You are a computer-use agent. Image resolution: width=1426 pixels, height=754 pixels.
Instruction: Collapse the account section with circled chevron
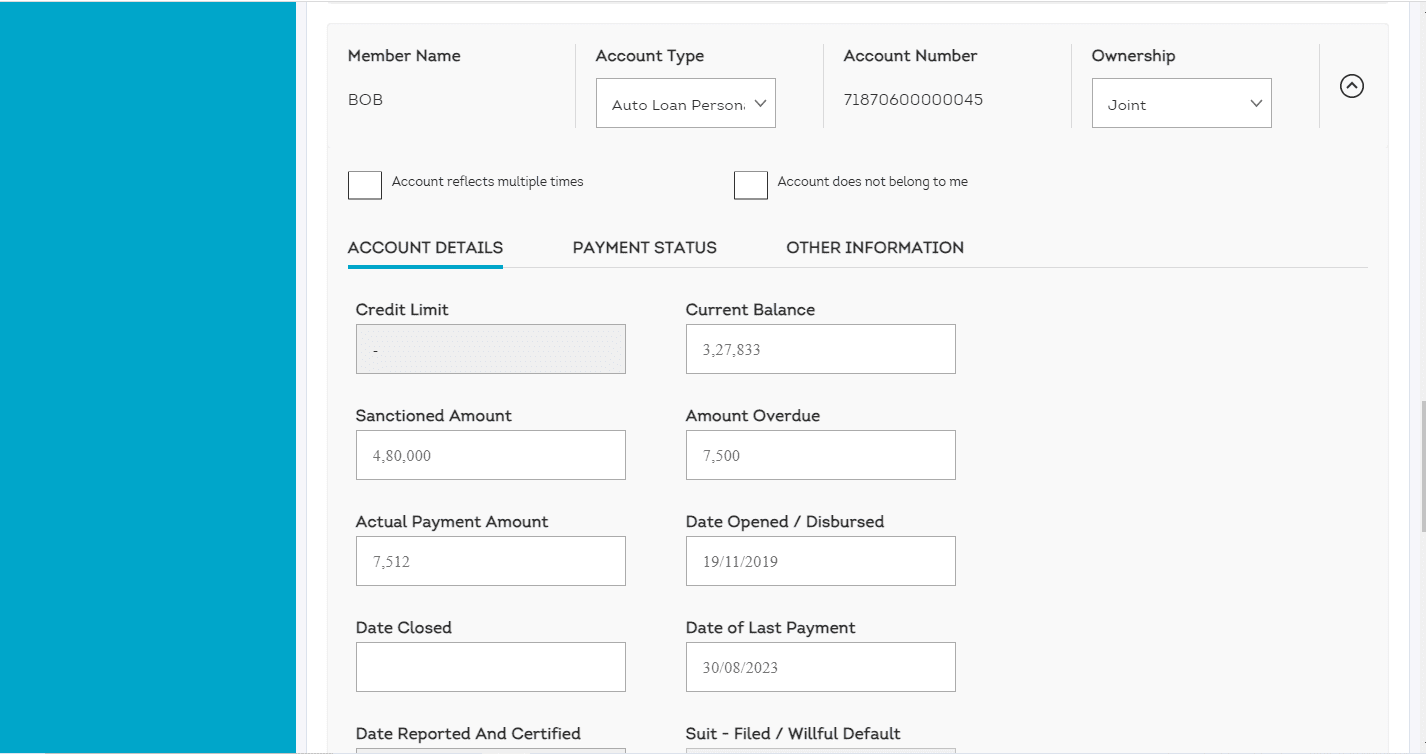click(1351, 86)
